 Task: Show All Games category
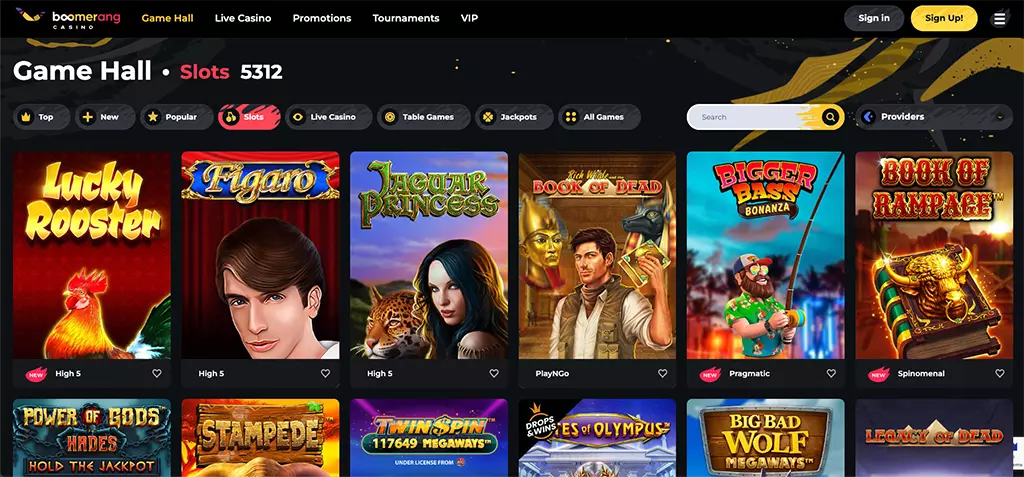tap(599, 117)
